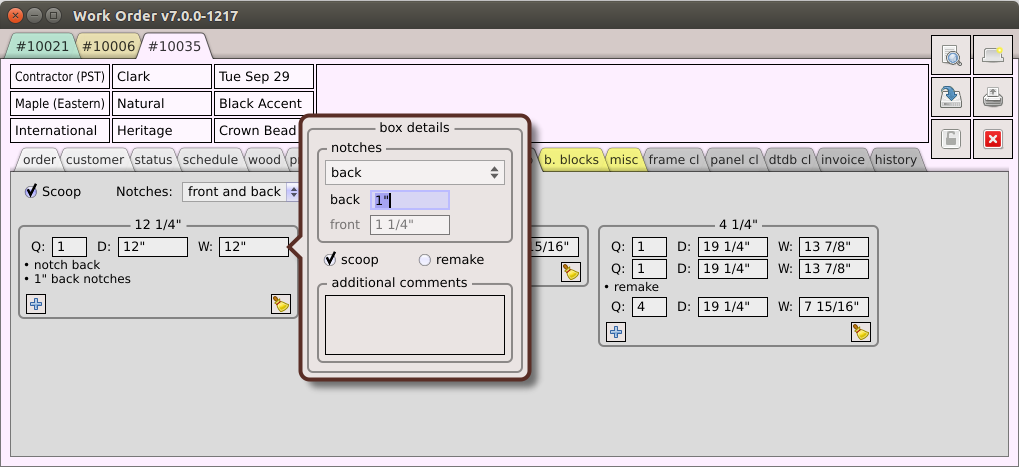Click the additional comments text area
The image size is (1019, 467).
tap(415, 324)
